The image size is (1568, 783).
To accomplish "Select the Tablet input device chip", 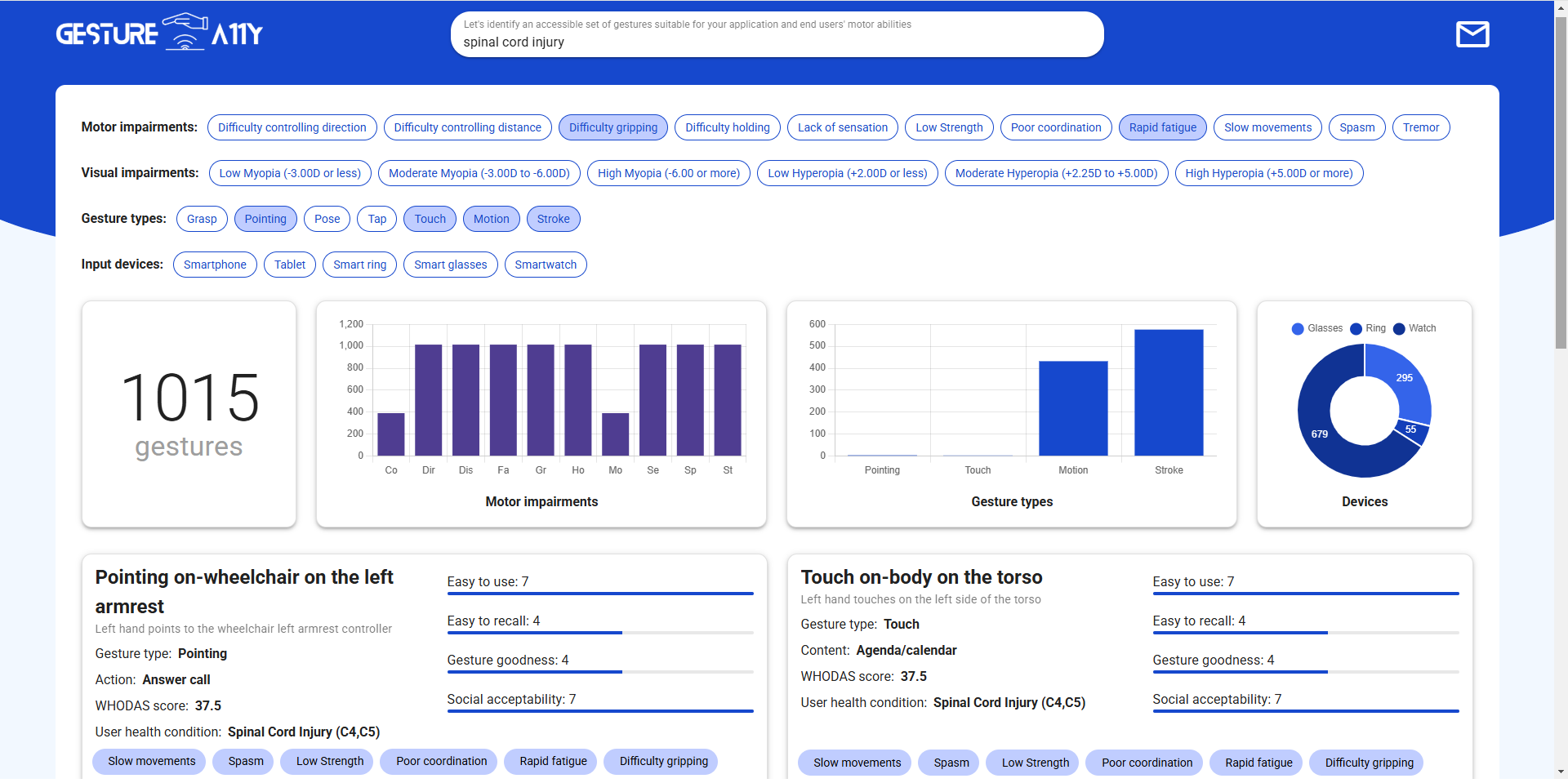I will coord(290,265).
